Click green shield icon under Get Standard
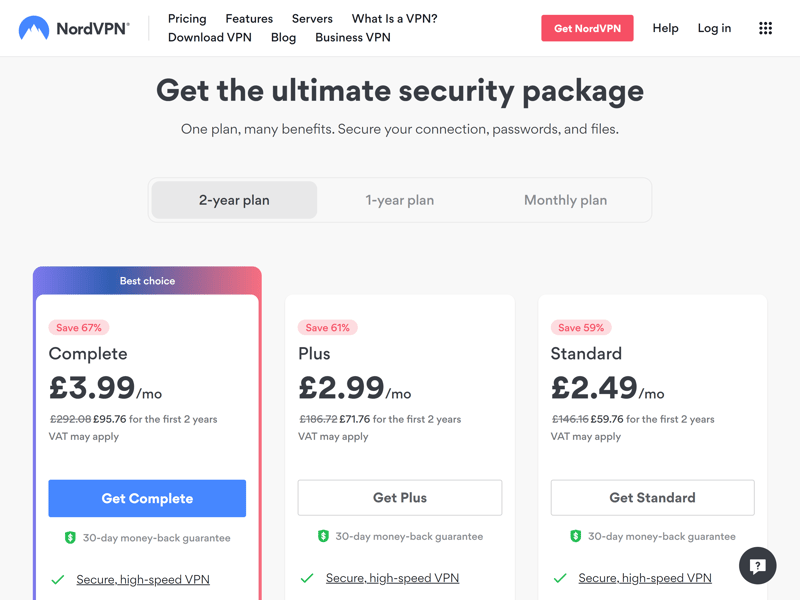The image size is (800, 600). pyautogui.click(x=576, y=536)
